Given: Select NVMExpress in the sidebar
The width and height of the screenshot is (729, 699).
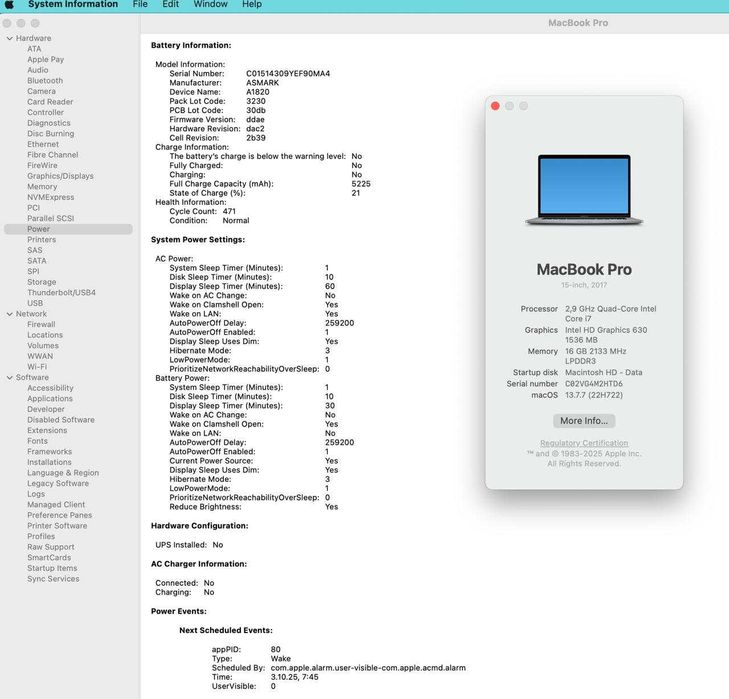Looking at the screenshot, I should (x=51, y=197).
